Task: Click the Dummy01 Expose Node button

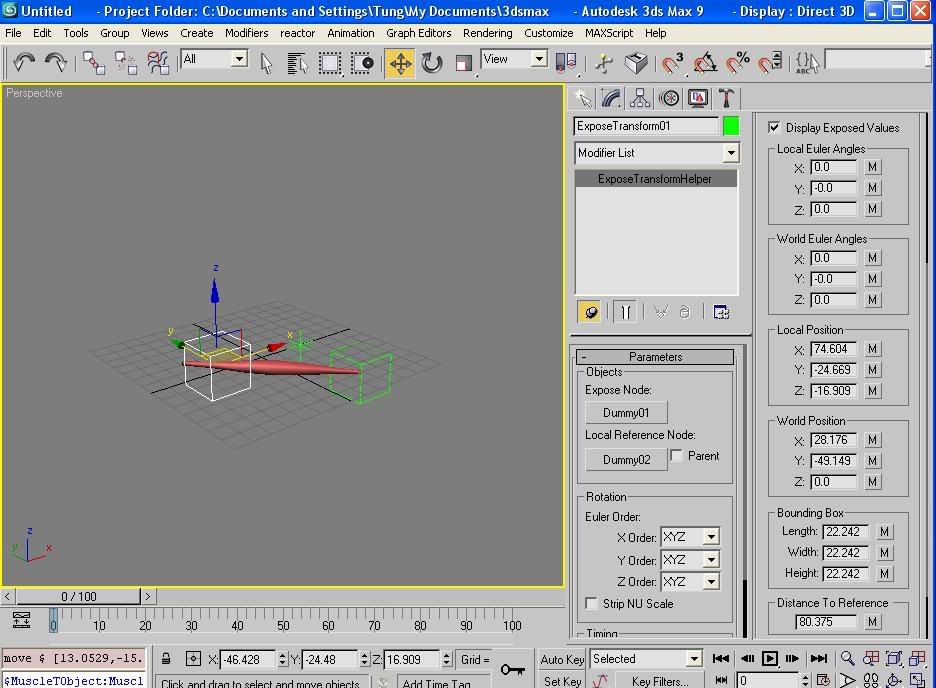Action: pyautogui.click(x=626, y=413)
